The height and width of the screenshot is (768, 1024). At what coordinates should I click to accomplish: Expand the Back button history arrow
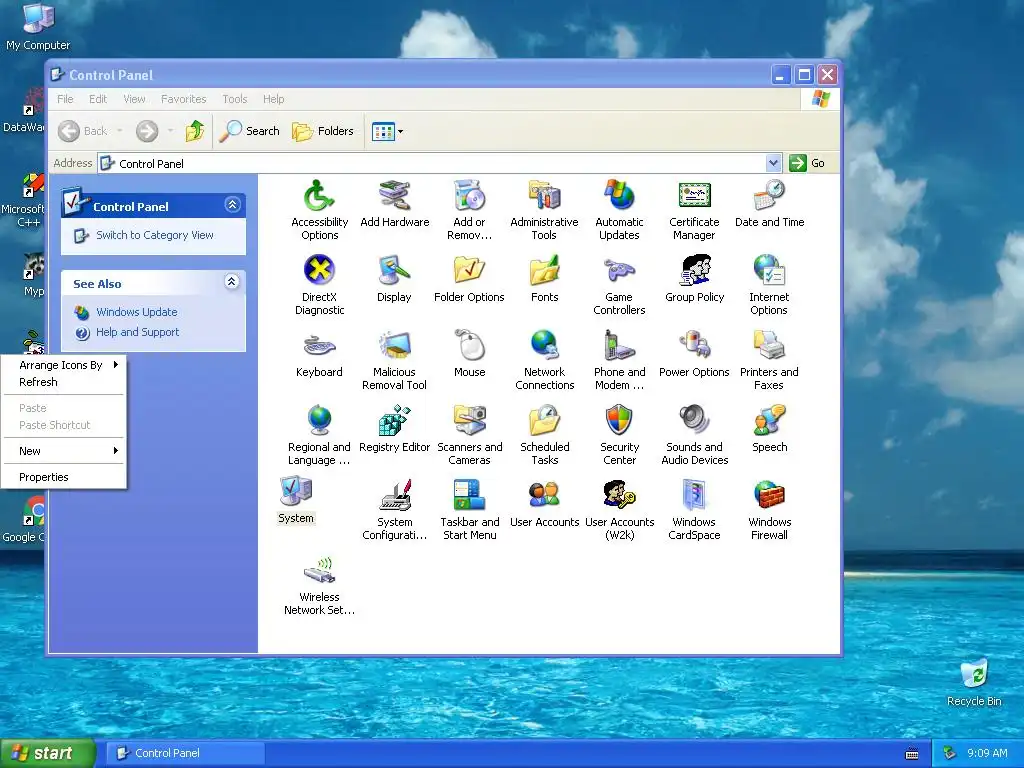[x=120, y=131]
